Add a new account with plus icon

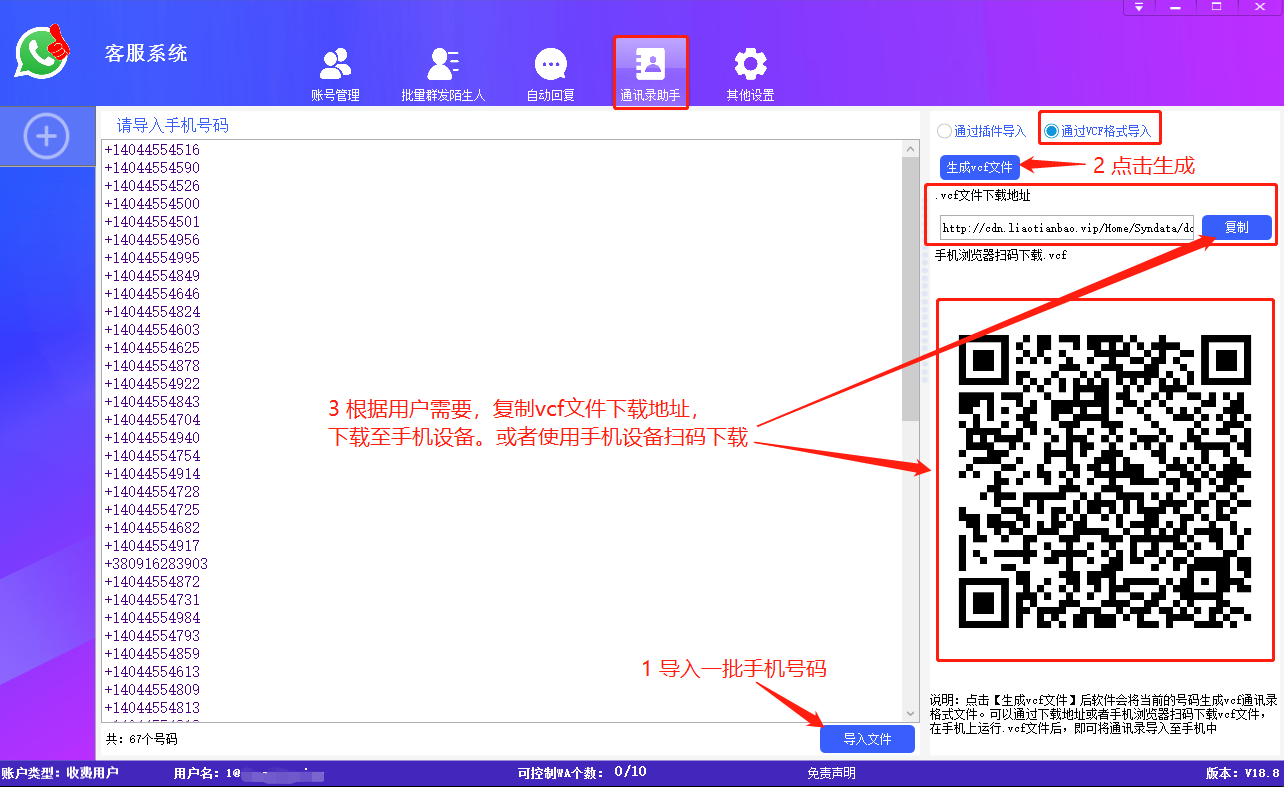46,136
